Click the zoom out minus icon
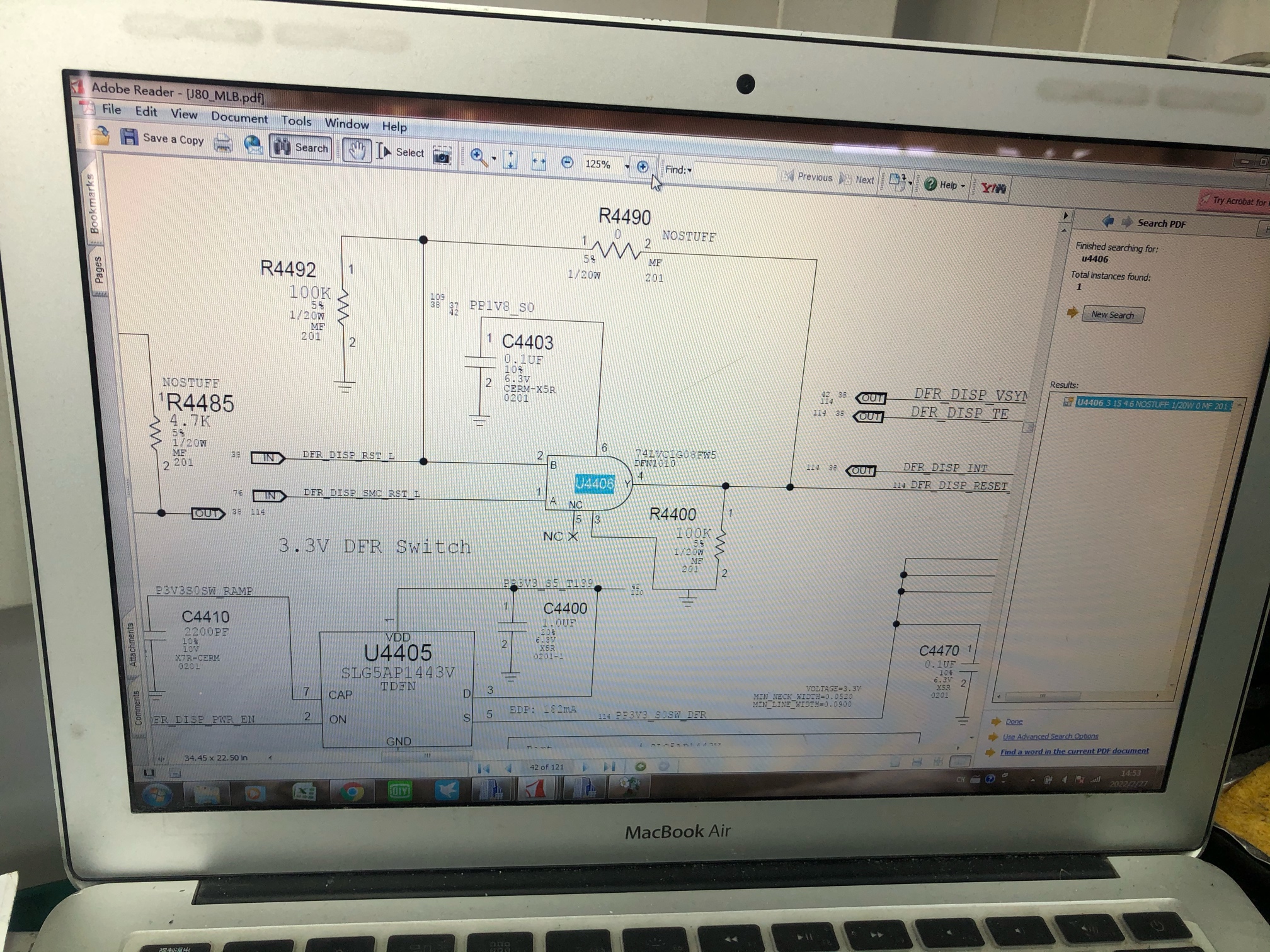Viewport: 1270px width, 952px height. click(x=567, y=162)
